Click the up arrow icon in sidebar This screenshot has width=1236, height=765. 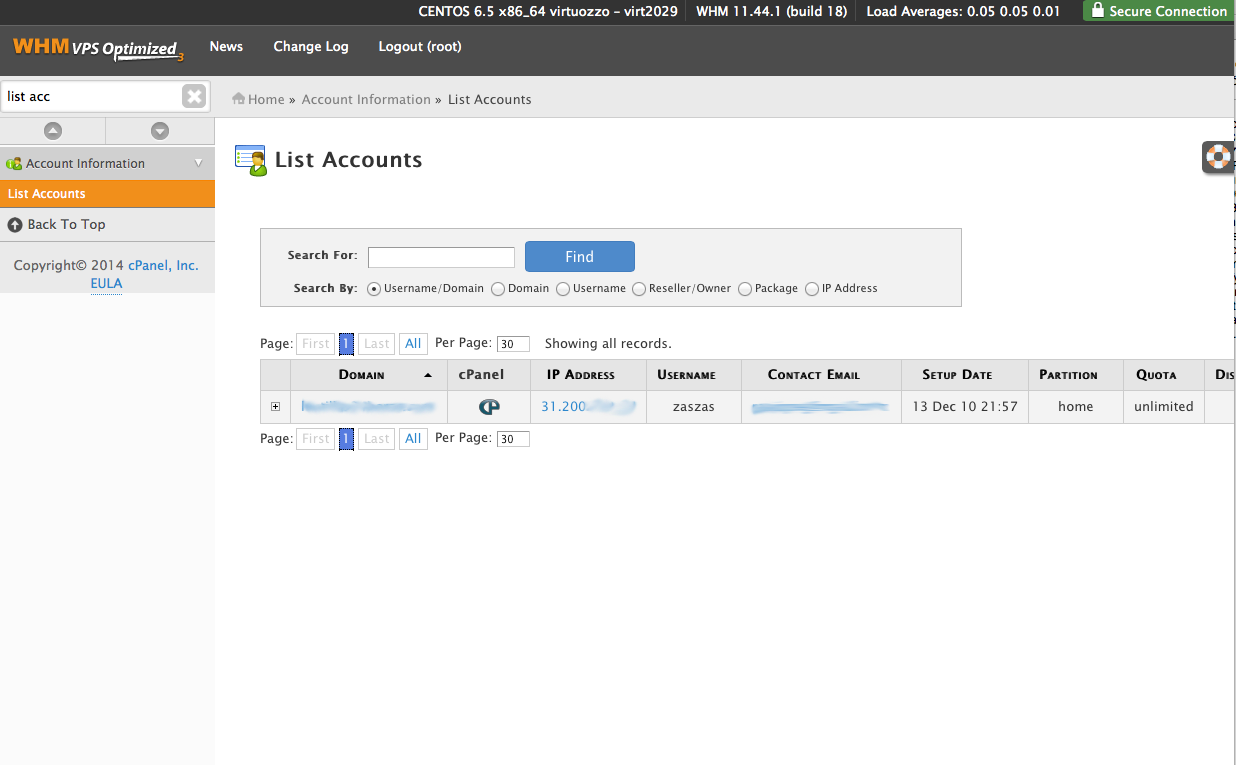pos(53,131)
